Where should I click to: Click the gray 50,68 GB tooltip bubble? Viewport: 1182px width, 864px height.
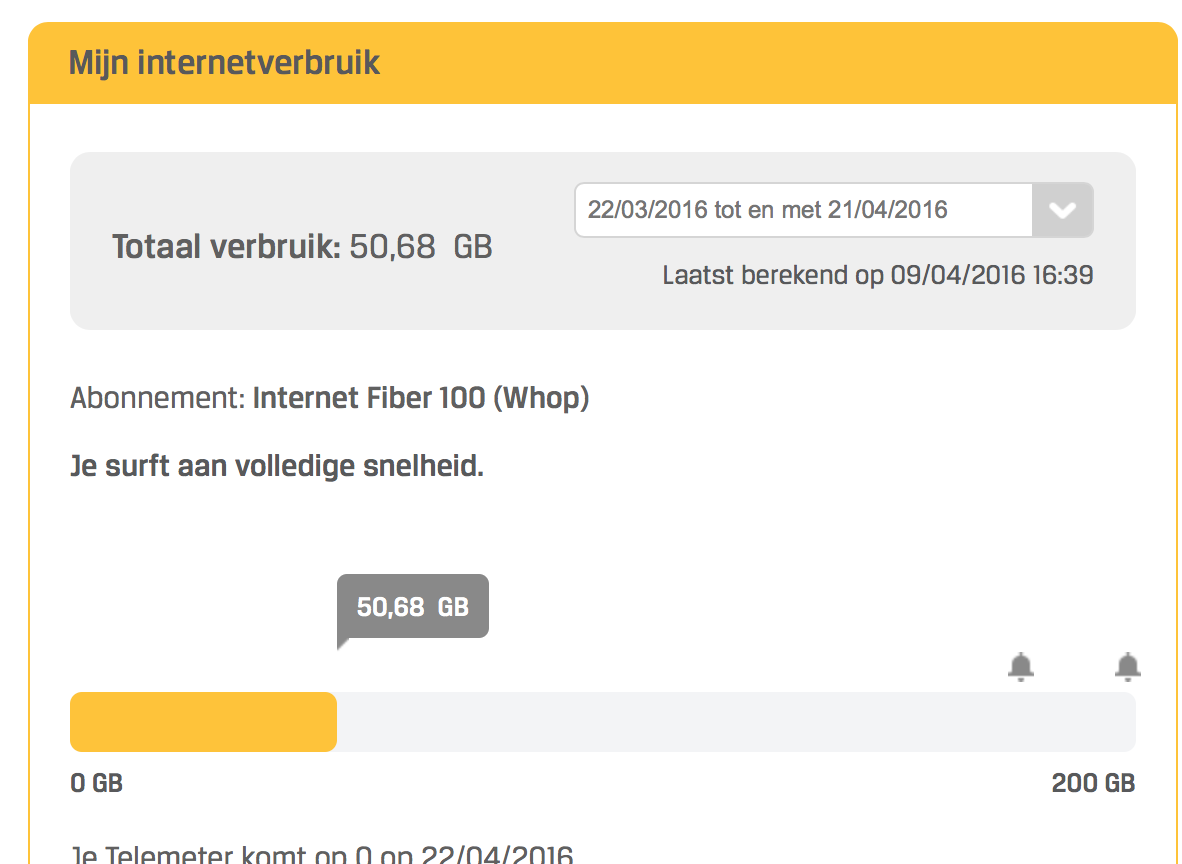[x=413, y=606]
